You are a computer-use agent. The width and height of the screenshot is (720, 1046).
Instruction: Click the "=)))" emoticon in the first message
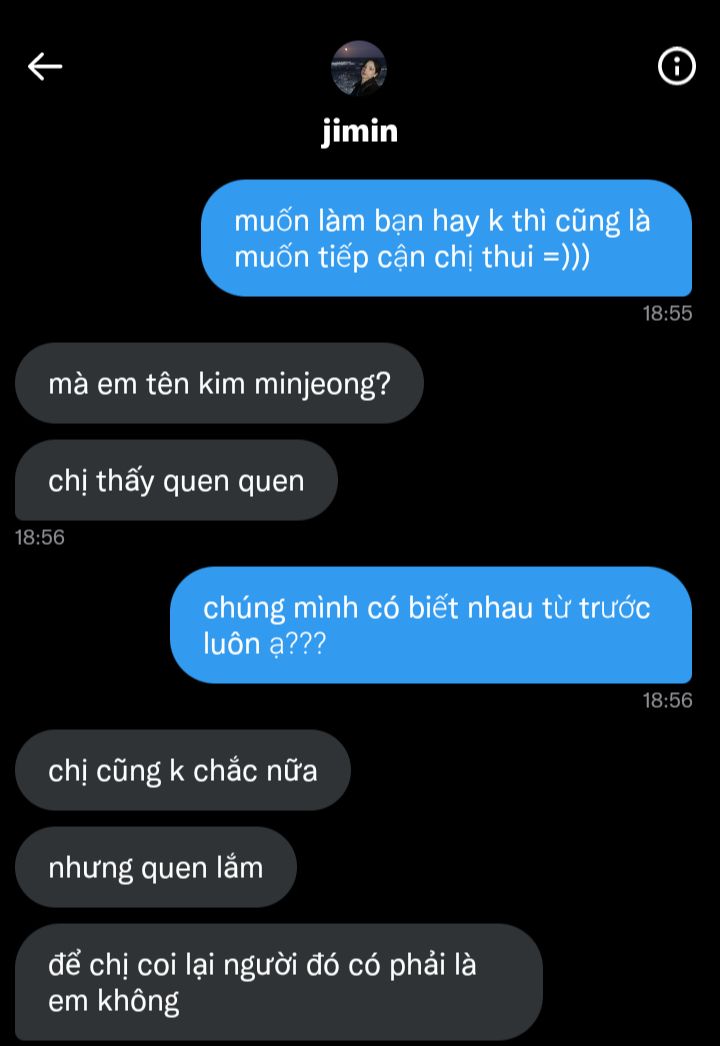567,256
